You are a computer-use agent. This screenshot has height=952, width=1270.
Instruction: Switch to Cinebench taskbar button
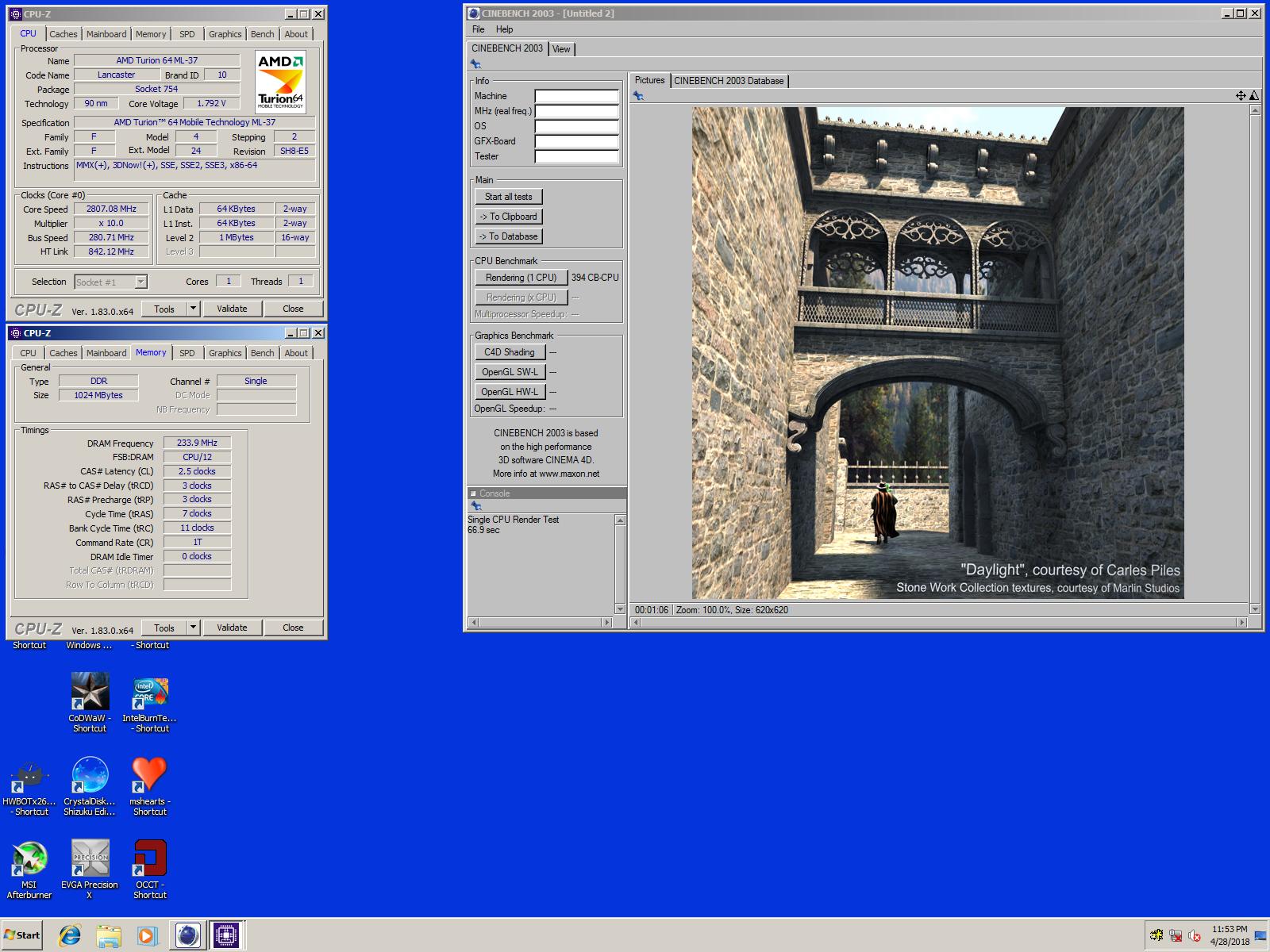(x=187, y=935)
